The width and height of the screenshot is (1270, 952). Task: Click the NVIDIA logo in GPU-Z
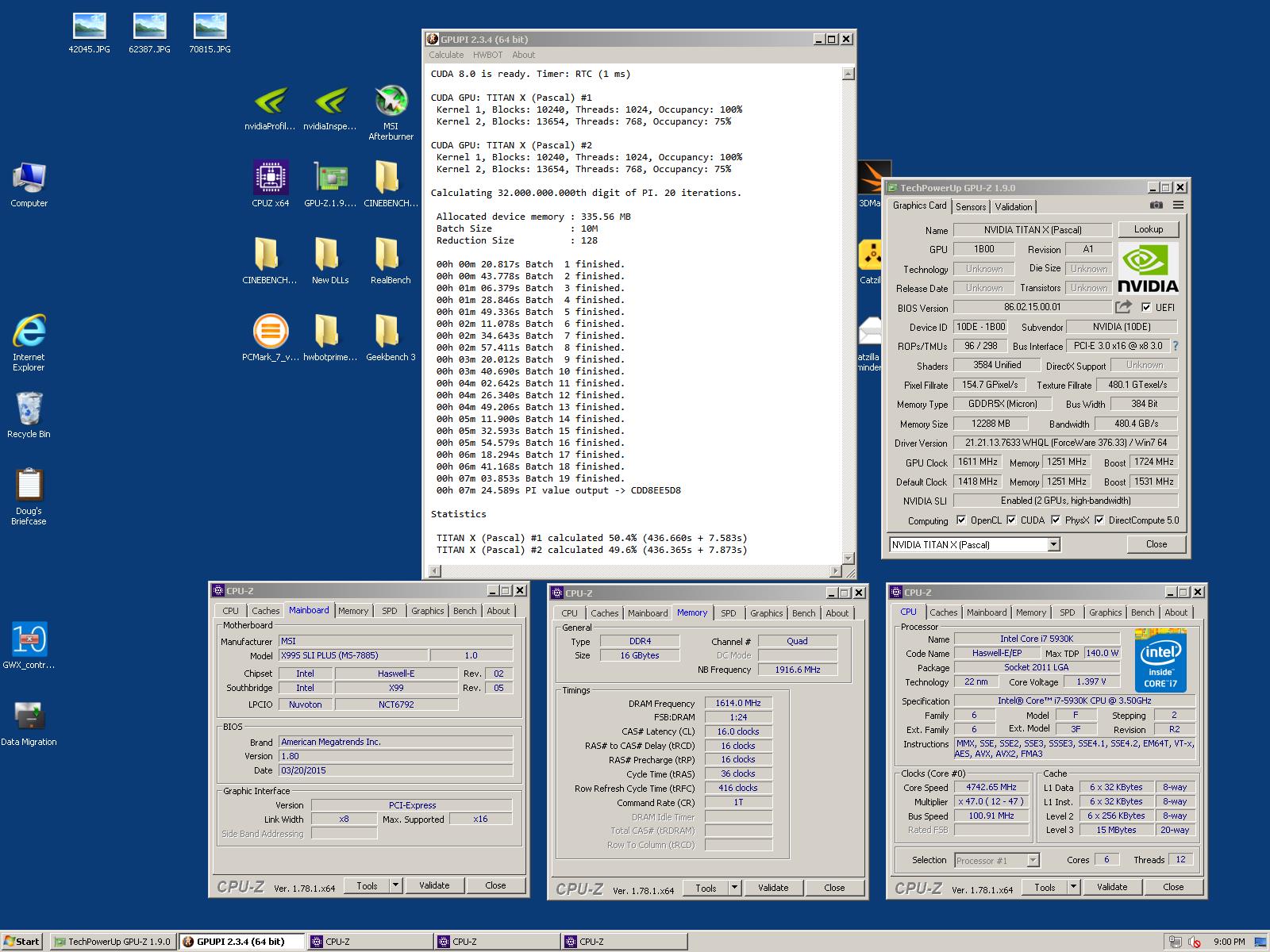[x=1149, y=269]
